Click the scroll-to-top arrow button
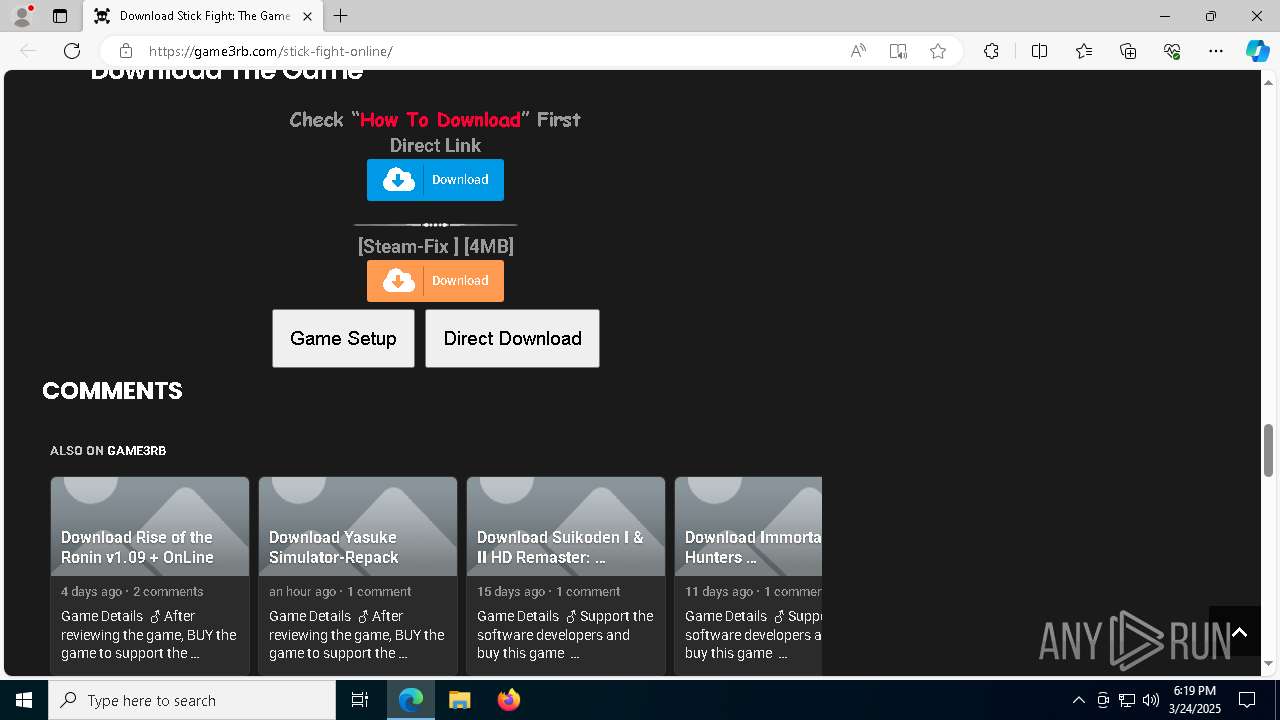The width and height of the screenshot is (1280, 720). pyautogui.click(x=1239, y=632)
